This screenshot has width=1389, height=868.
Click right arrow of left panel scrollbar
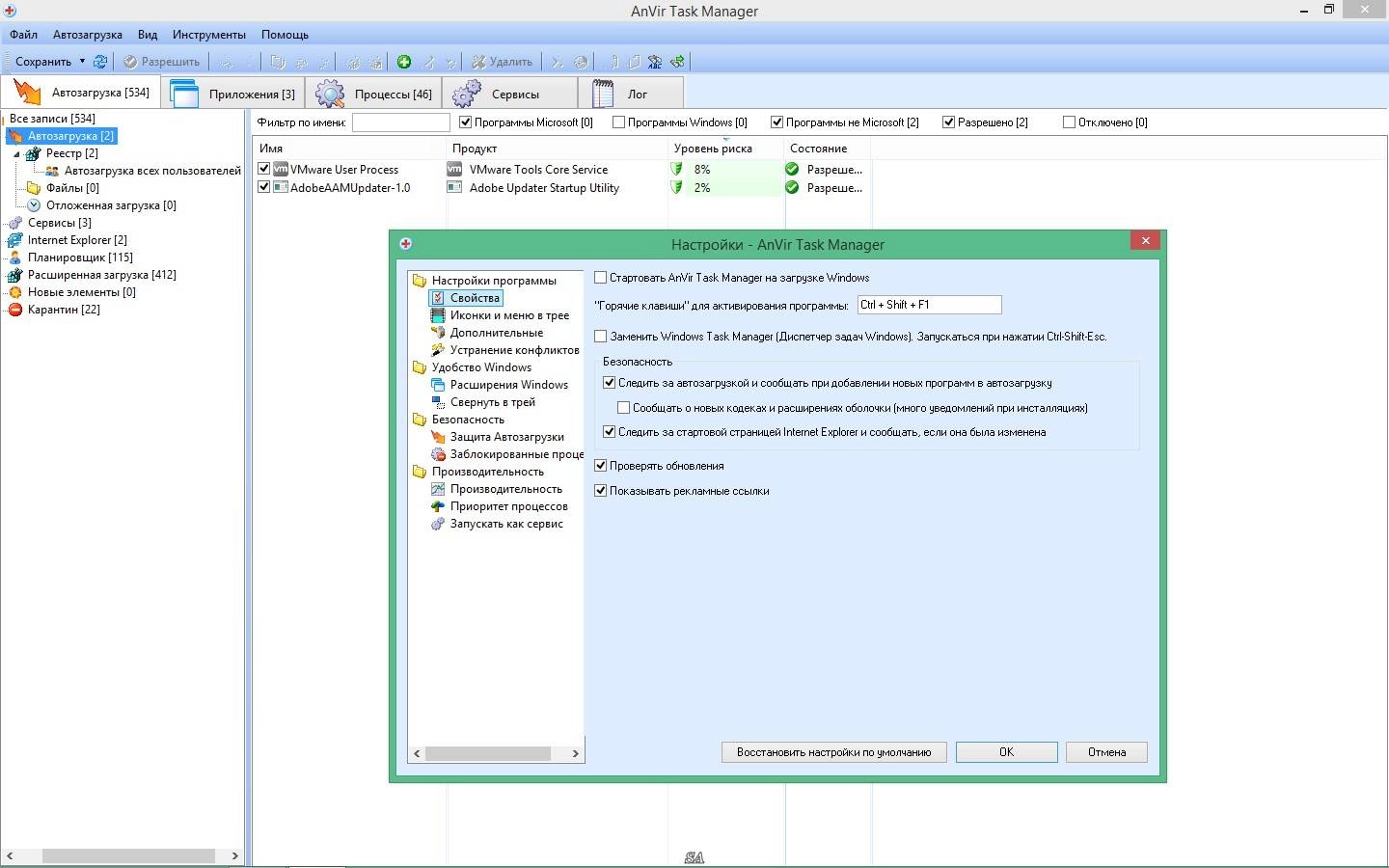(x=234, y=855)
